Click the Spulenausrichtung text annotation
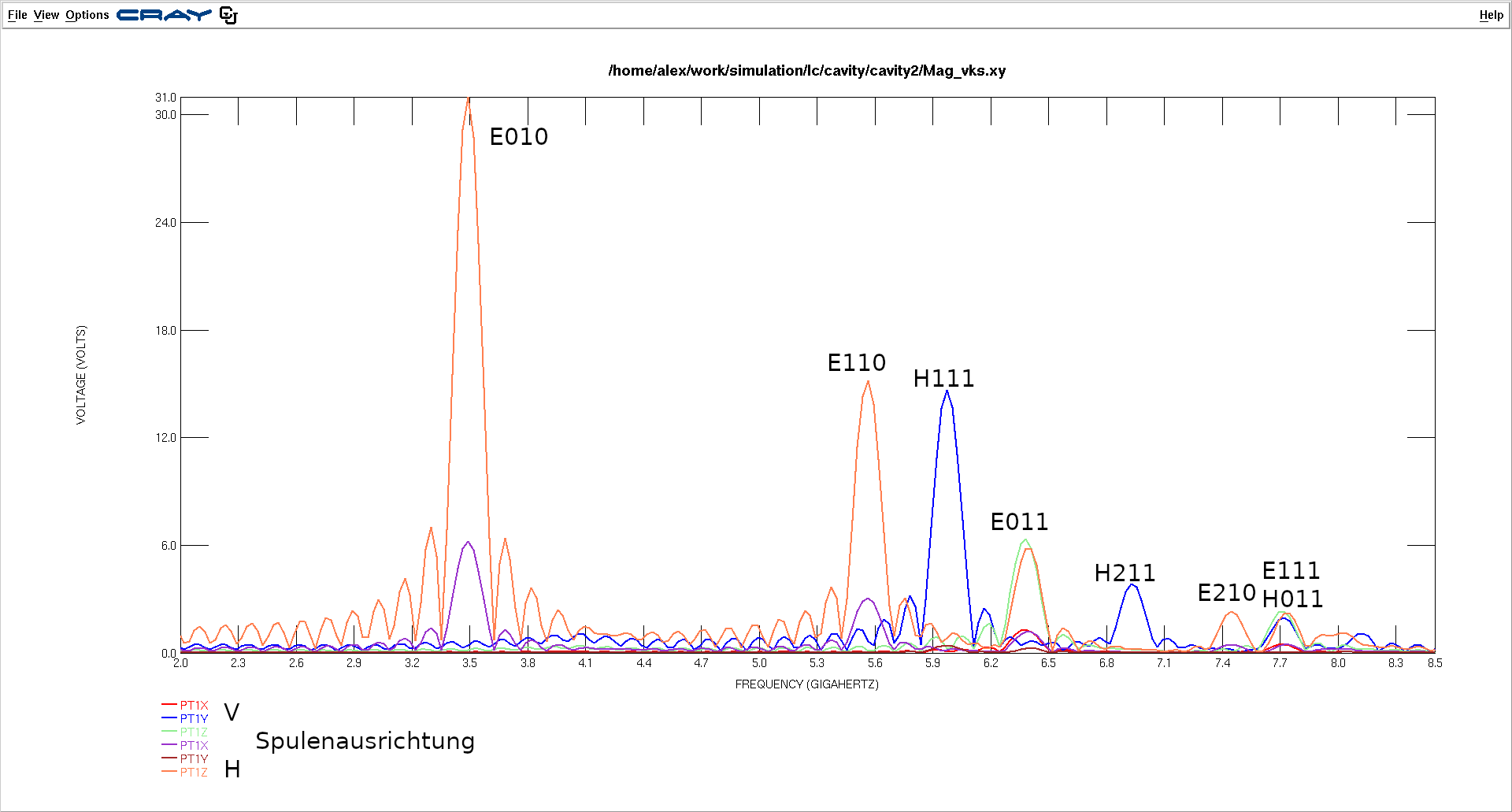Image resolution: width=1512 pixels, height=812 pixels. [x=365, y=741]
